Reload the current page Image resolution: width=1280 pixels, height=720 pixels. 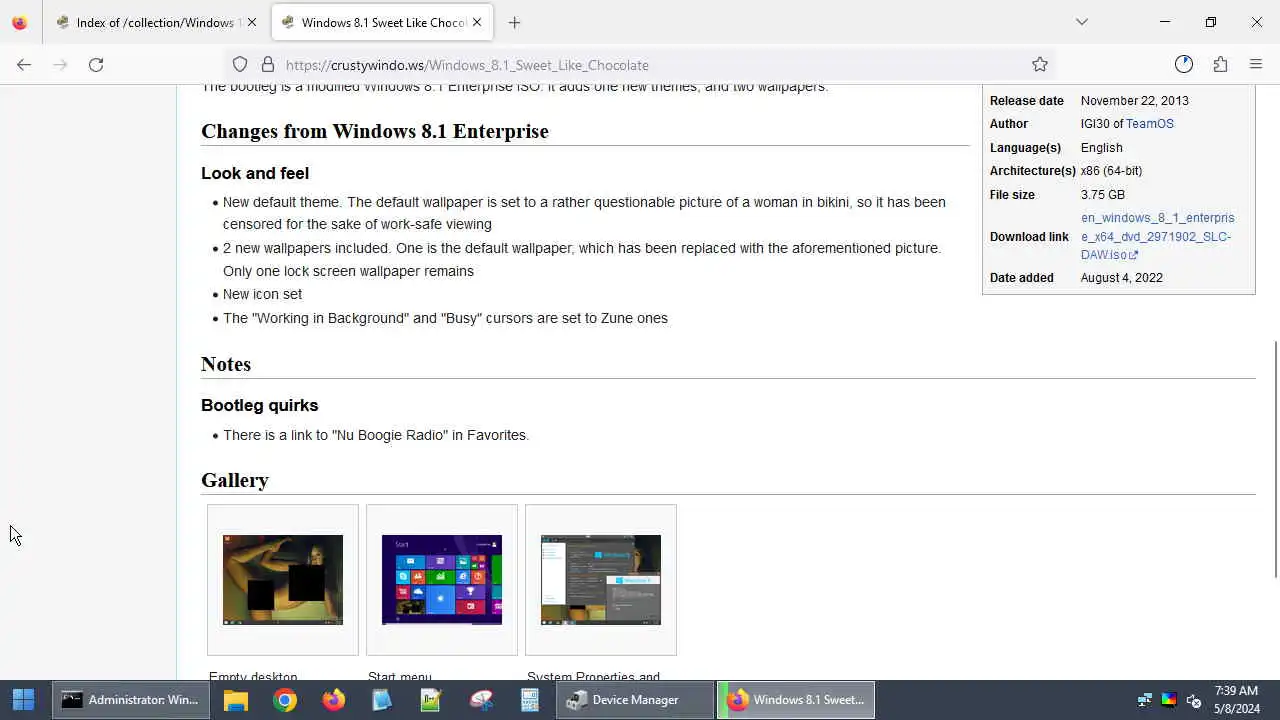96,65
